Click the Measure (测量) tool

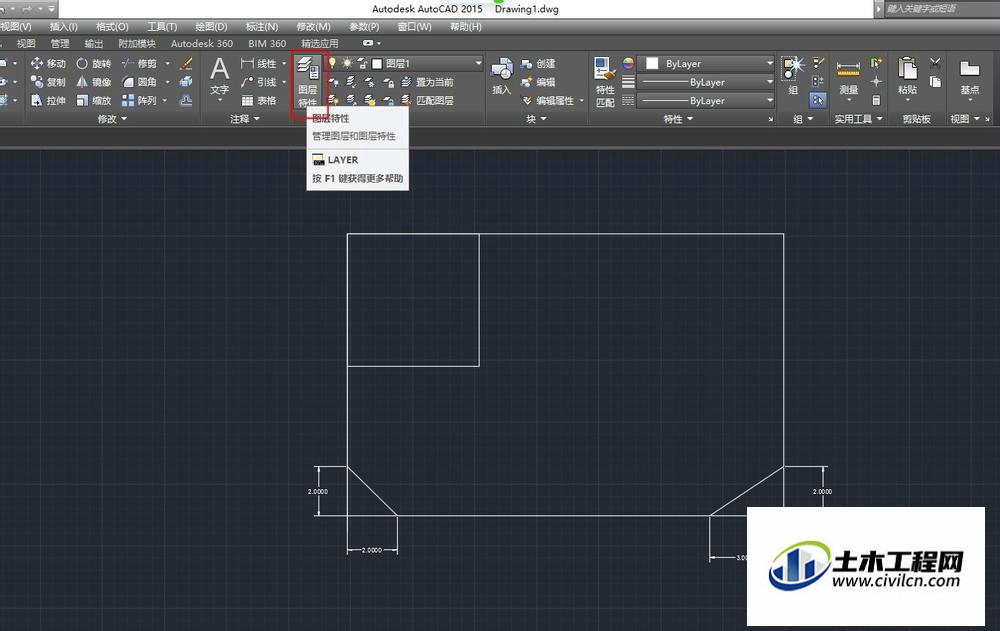[848, 78]
